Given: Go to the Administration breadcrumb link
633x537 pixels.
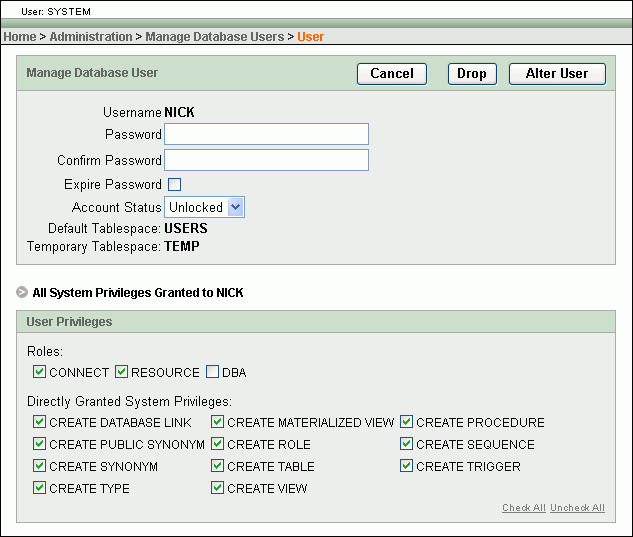Looking at the screenshot, I should coord(91,37).
